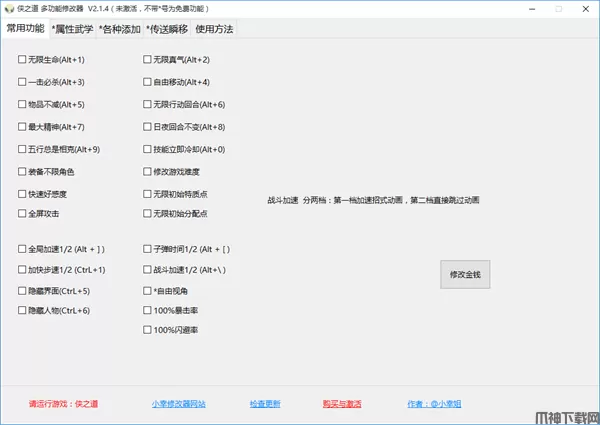Check 无限行动回合(Alt+6) option
The height and width of the screenshot is (425, 600).
pos(147,104)
